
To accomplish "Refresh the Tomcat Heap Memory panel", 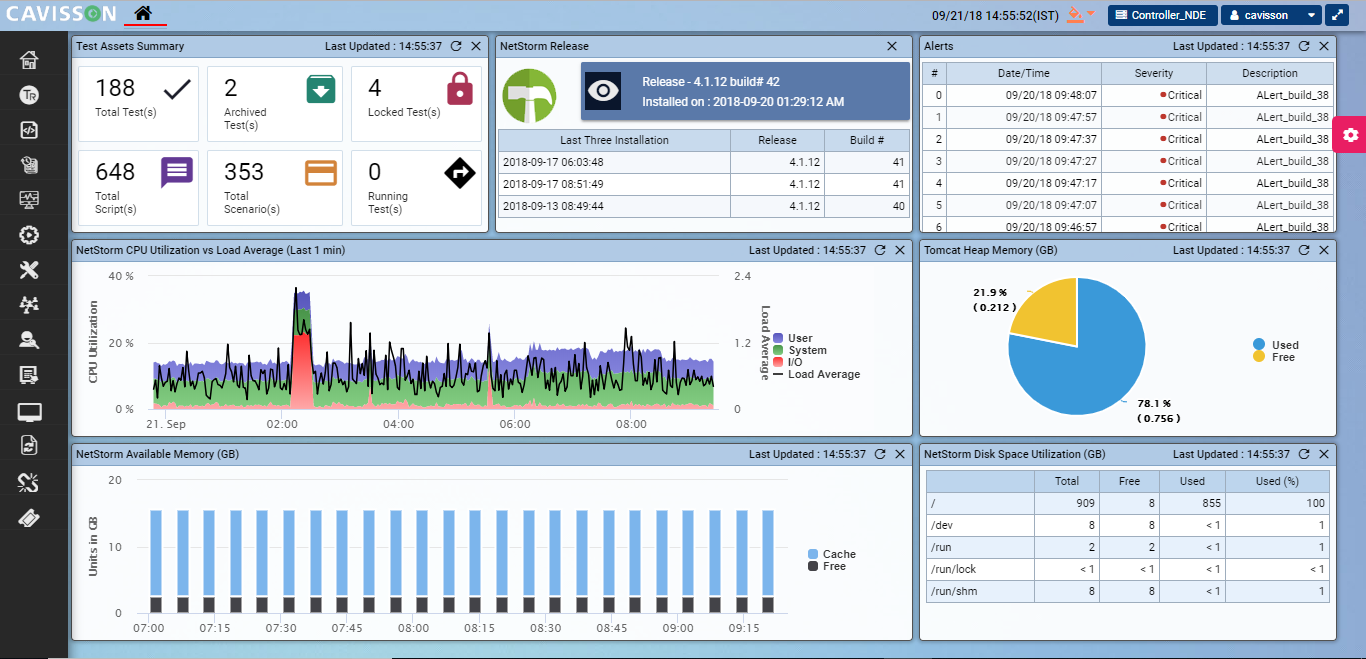I will [x=1304, y=250].
